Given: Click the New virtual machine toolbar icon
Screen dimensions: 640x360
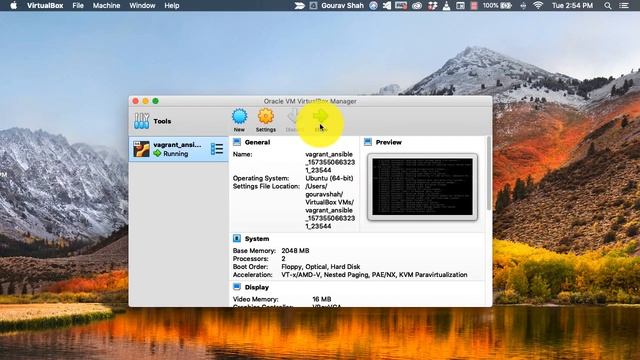Looking at the screenshot, I should pyautogui.click(x=240, y=117).
